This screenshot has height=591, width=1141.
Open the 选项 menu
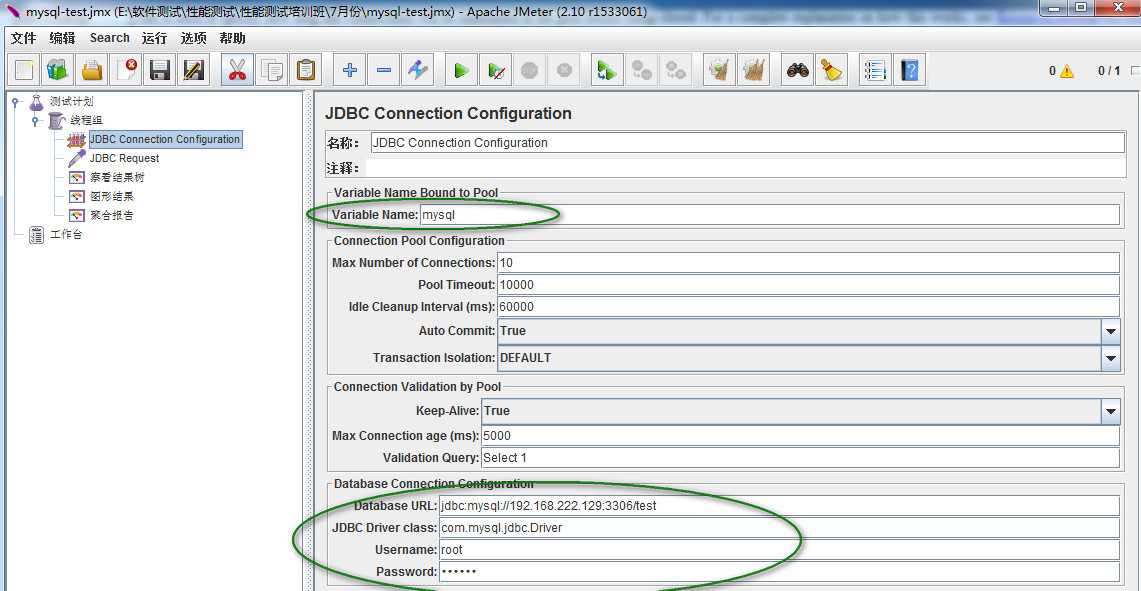pyautogui.click(x=194, y=39)
